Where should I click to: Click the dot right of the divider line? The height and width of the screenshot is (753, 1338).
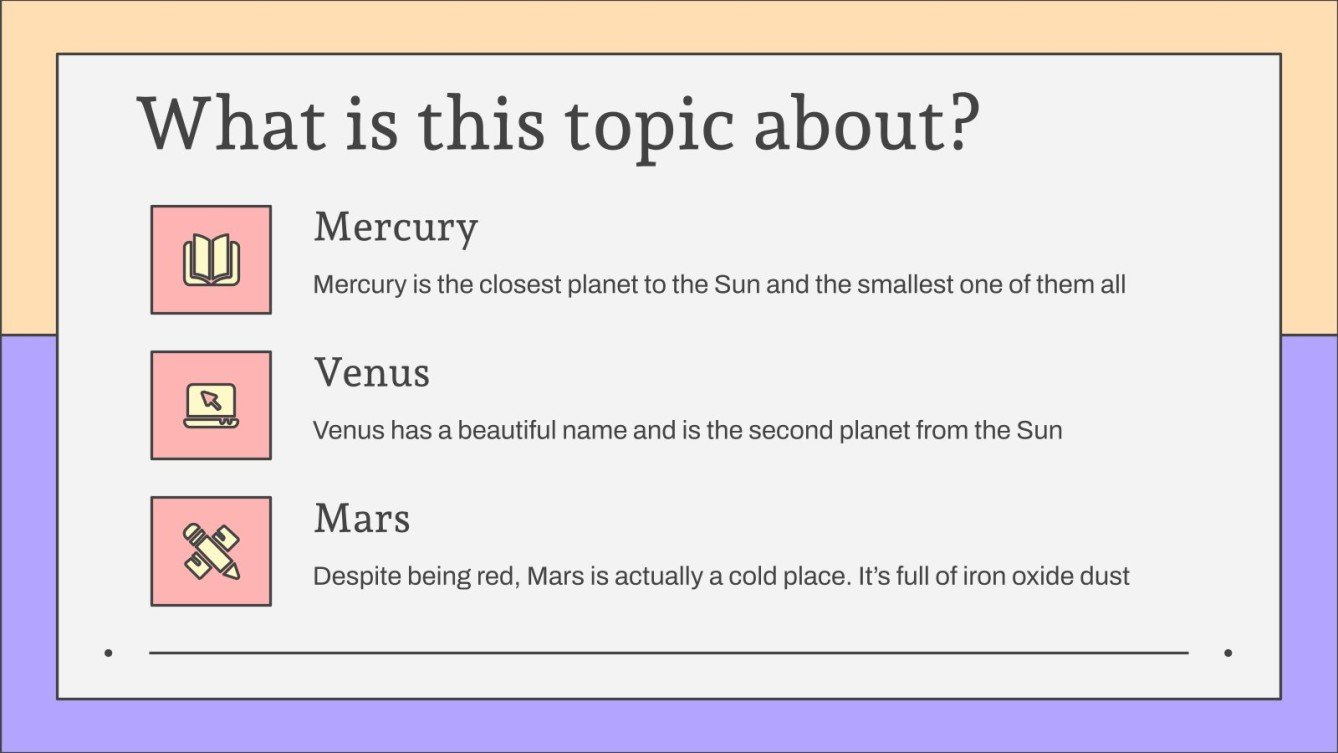[1228, 653]
